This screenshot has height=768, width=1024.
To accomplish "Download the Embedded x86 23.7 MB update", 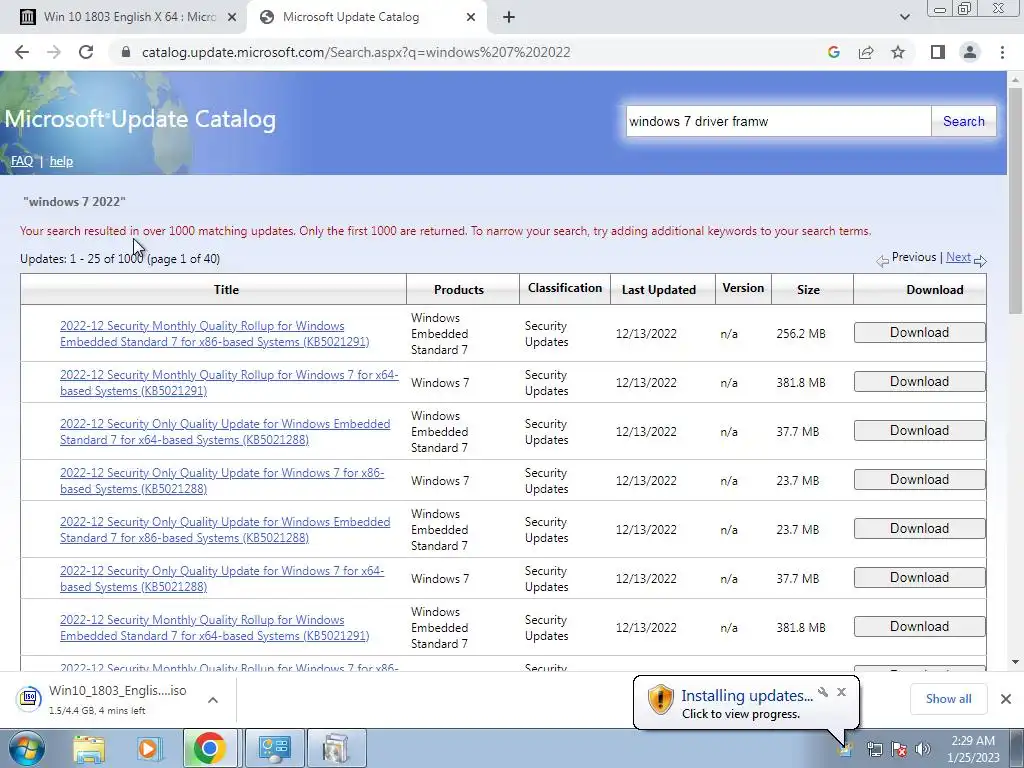I will (920, 528).
